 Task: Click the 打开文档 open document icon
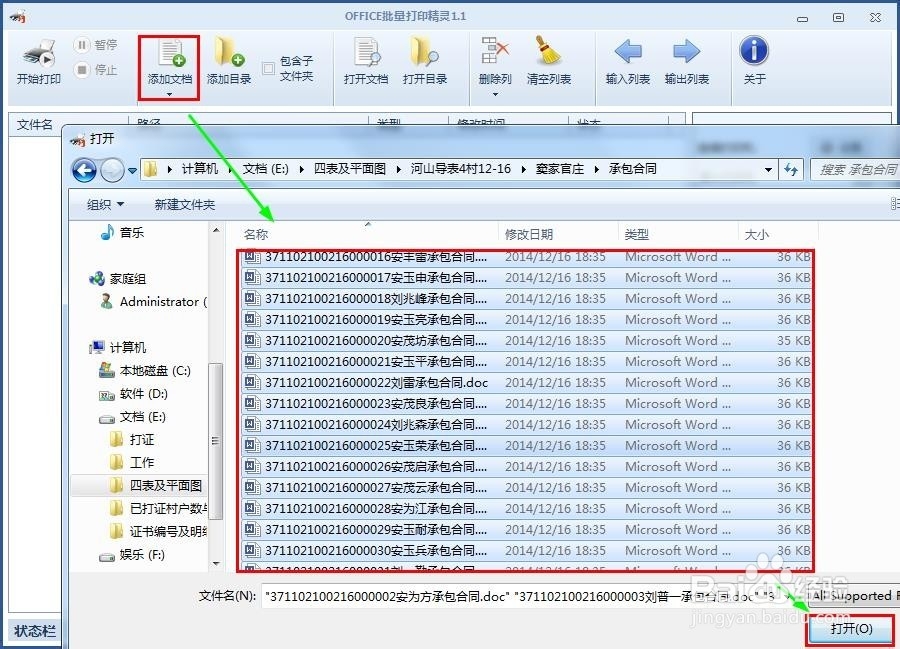point(366,52)
